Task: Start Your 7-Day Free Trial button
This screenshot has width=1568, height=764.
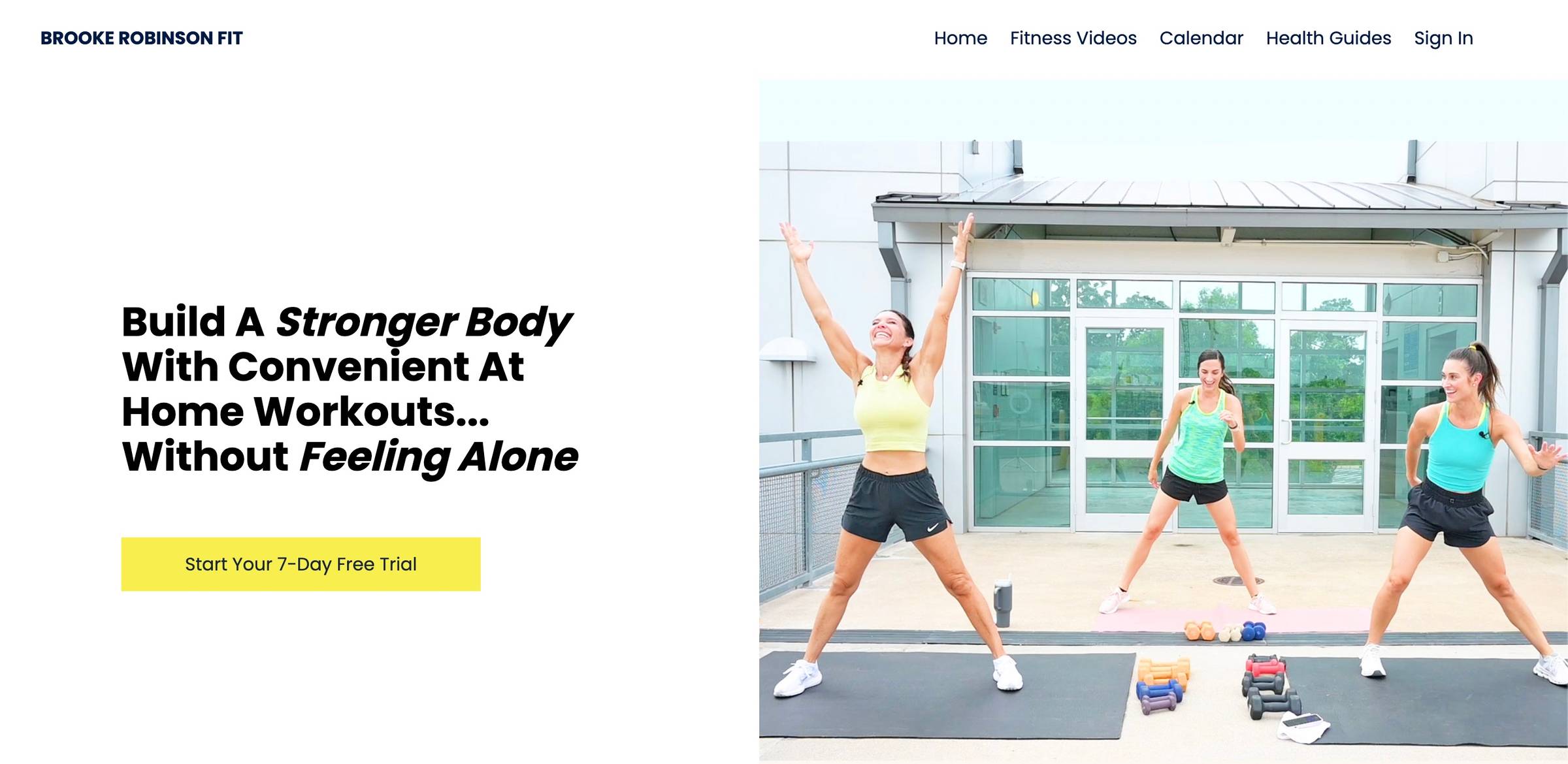Action: click(x=301, y=564)
